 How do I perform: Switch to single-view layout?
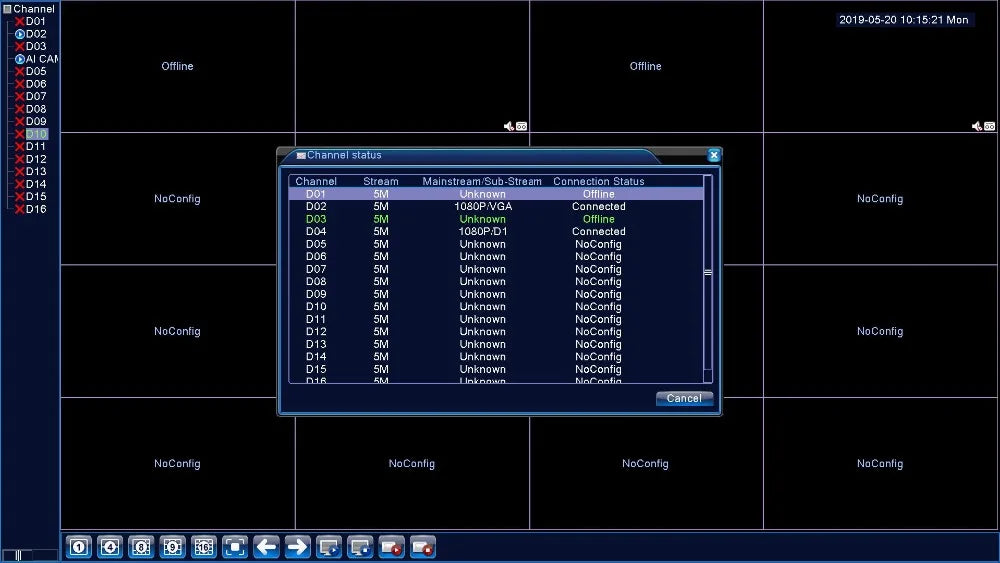click(x=78, y=547)
